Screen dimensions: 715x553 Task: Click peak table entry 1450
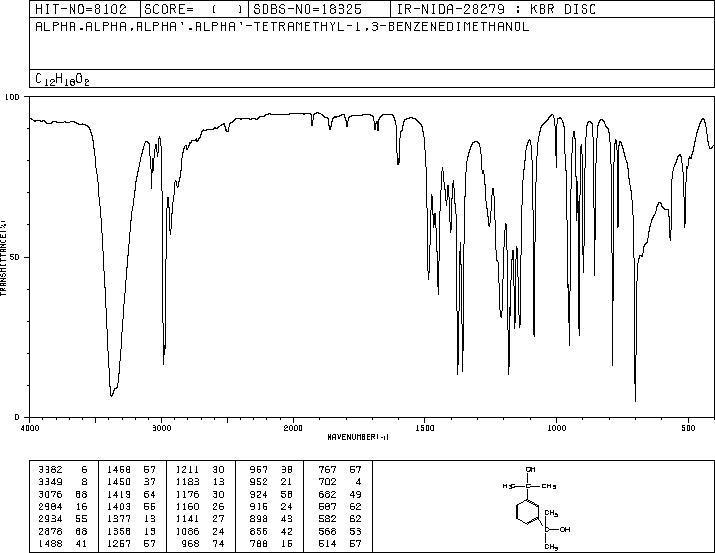point(119,482)
